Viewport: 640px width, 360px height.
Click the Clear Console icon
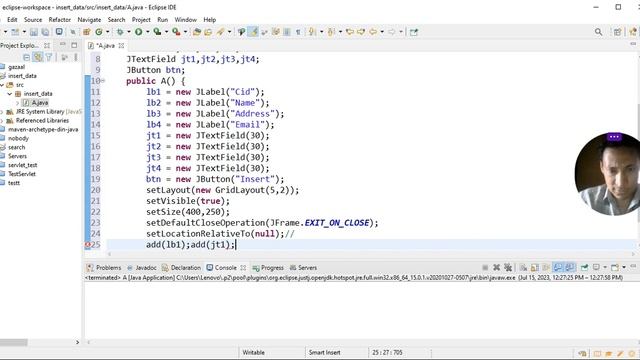click(523, 267)
